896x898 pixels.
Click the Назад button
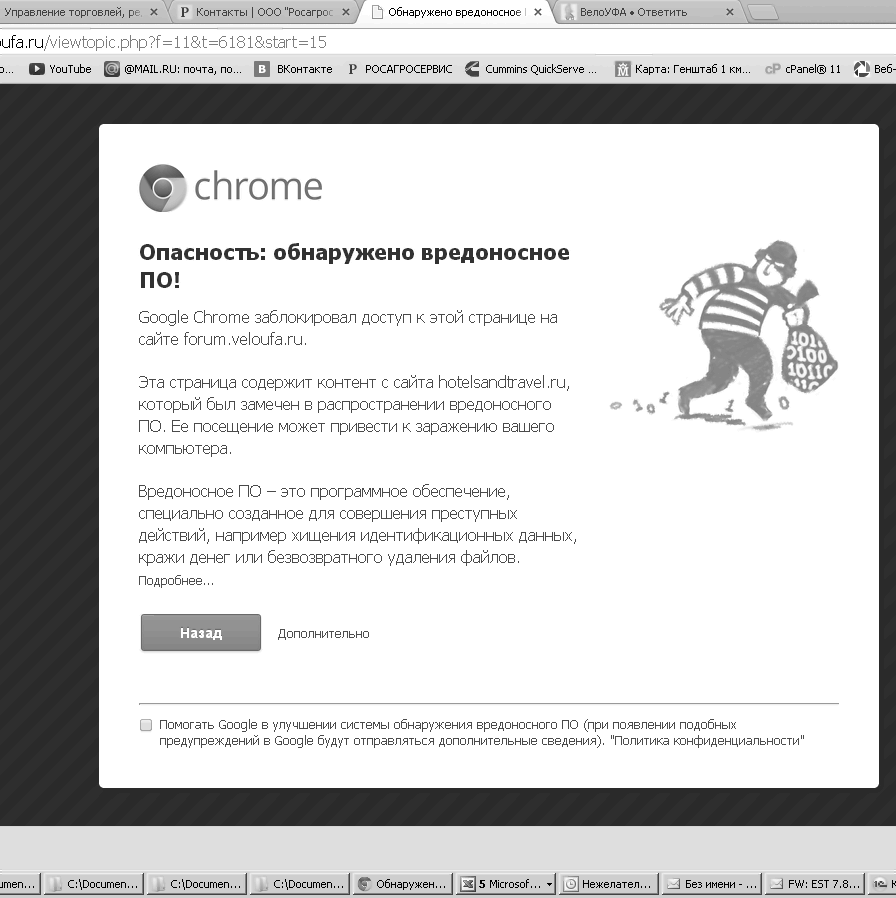(x=200, y=632)
